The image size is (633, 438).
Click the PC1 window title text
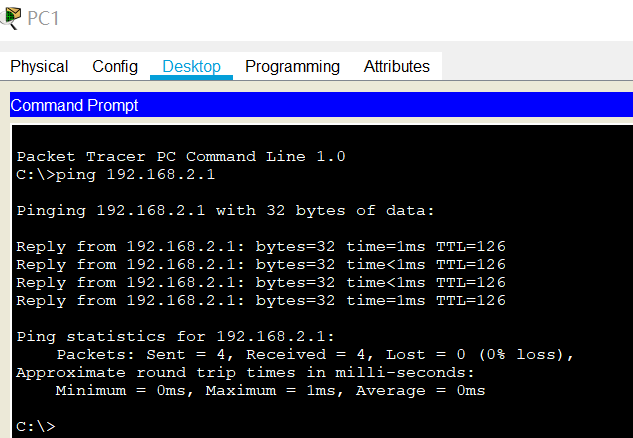click(x=44, y=19)
